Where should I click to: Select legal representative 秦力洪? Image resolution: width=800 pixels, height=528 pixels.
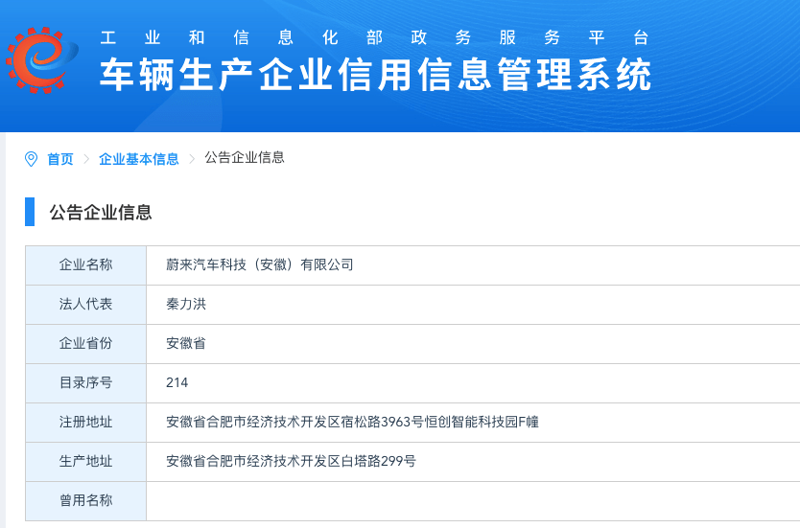pos(186,304)
